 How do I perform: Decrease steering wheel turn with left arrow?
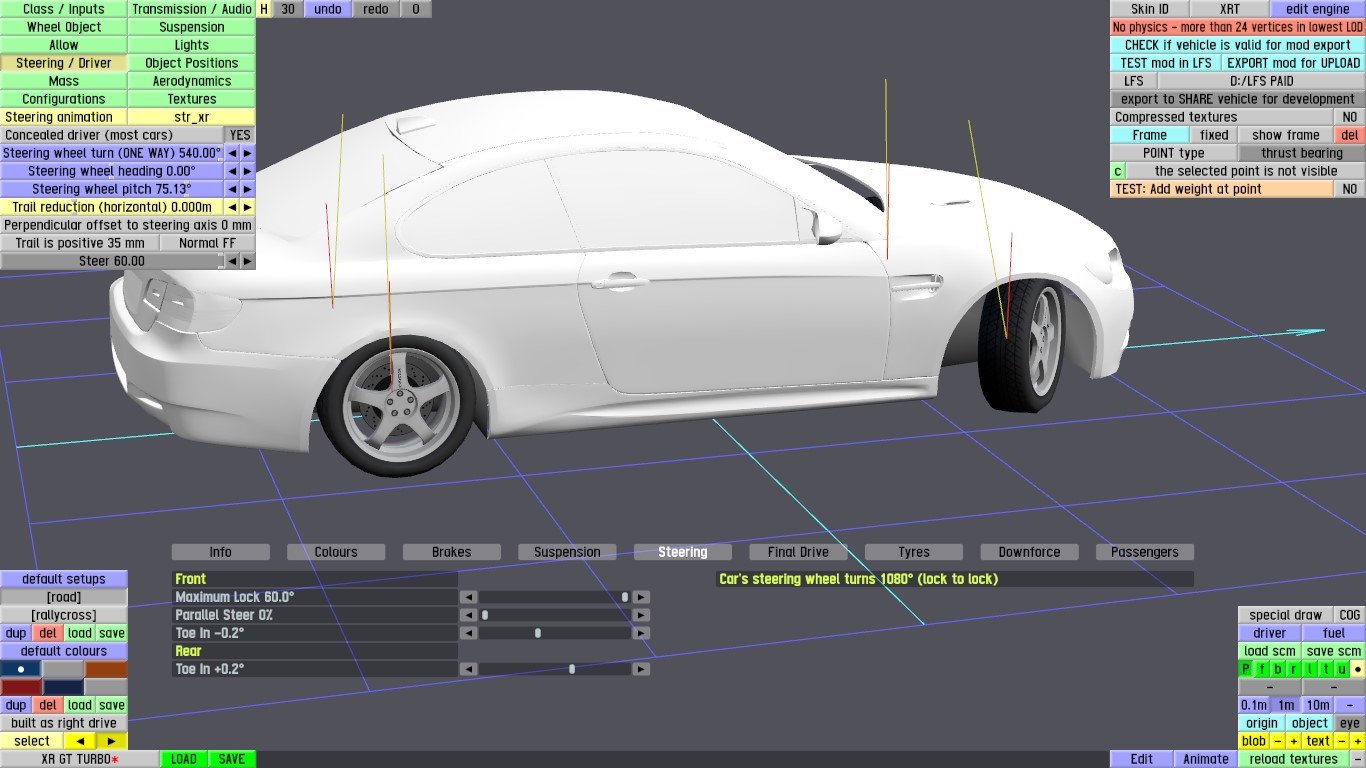click(232, 153)
